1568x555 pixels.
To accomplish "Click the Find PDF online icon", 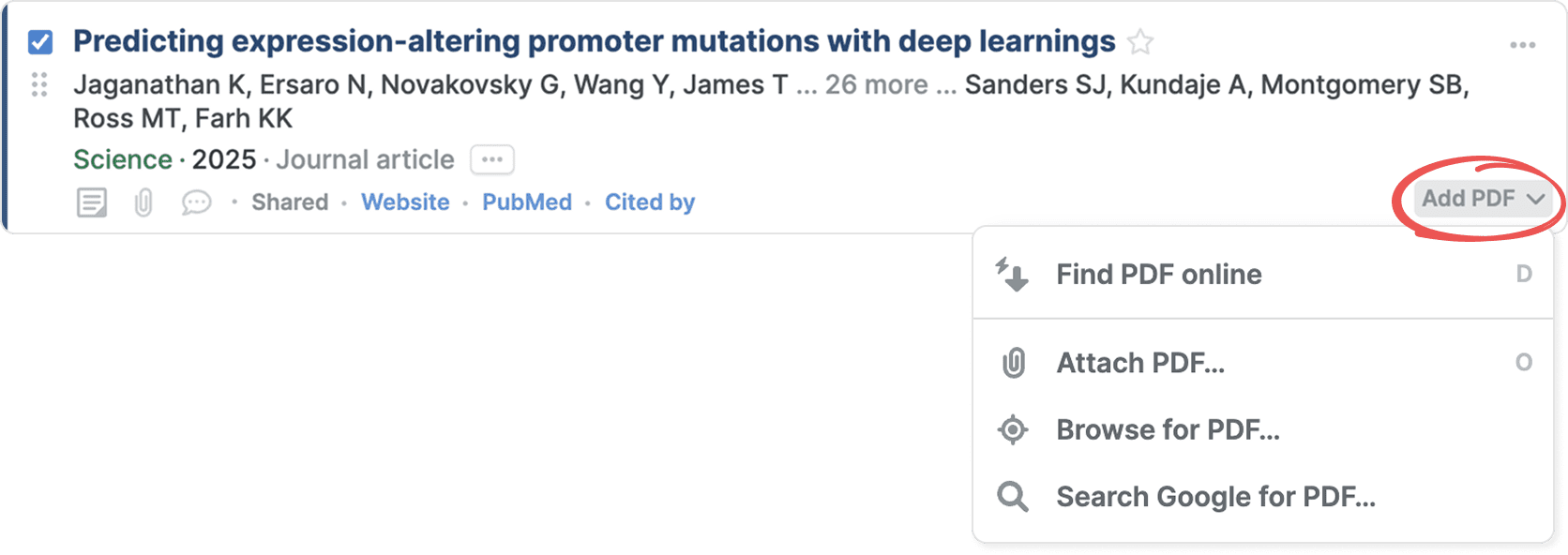I will 1013,275.
